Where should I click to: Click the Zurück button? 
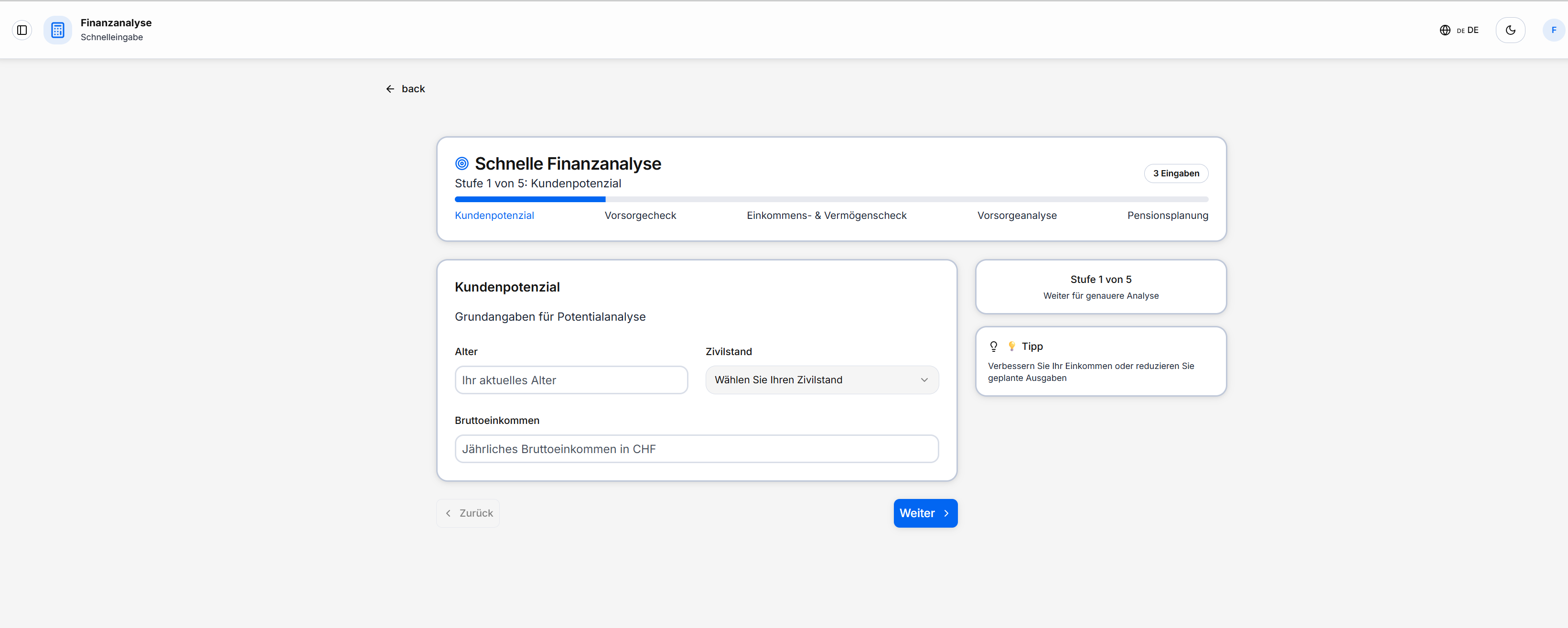tap(467, 513)
